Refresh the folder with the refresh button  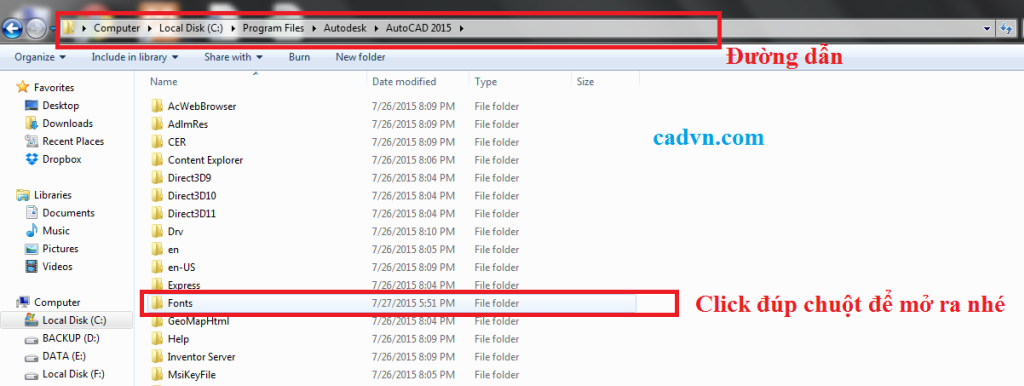point(1006,28)
